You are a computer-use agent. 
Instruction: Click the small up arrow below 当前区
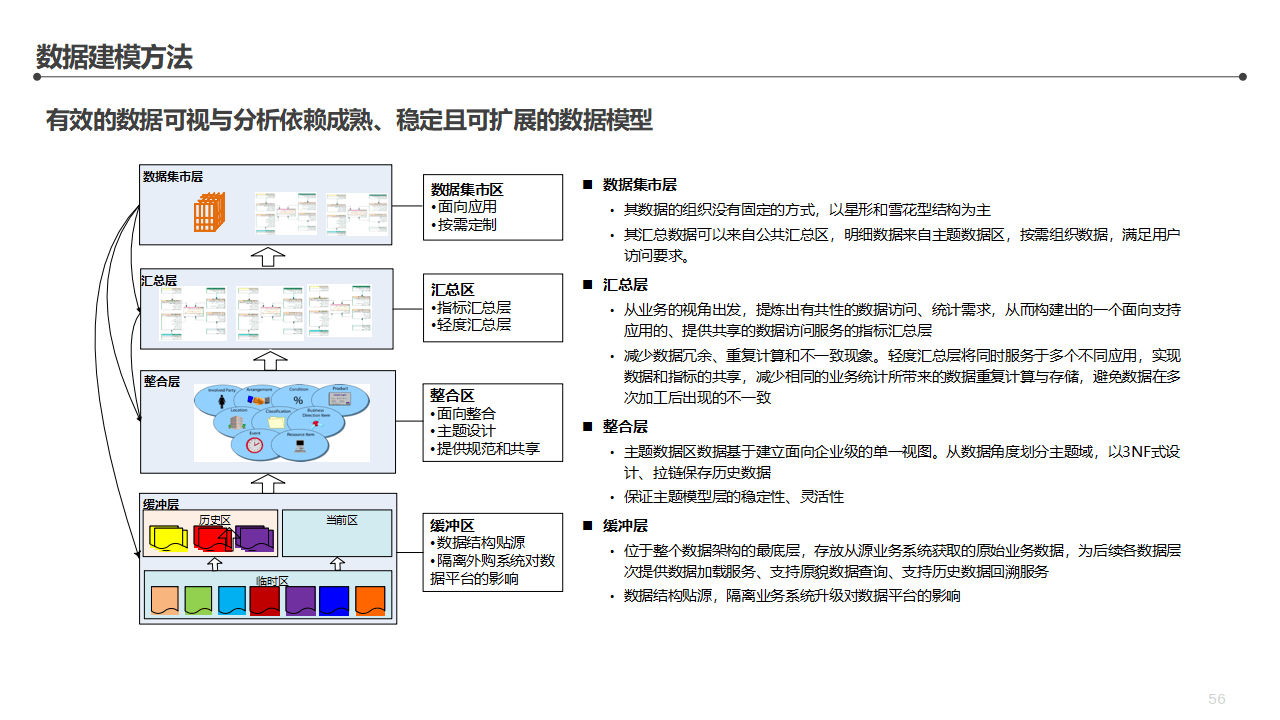pos(336,563)
